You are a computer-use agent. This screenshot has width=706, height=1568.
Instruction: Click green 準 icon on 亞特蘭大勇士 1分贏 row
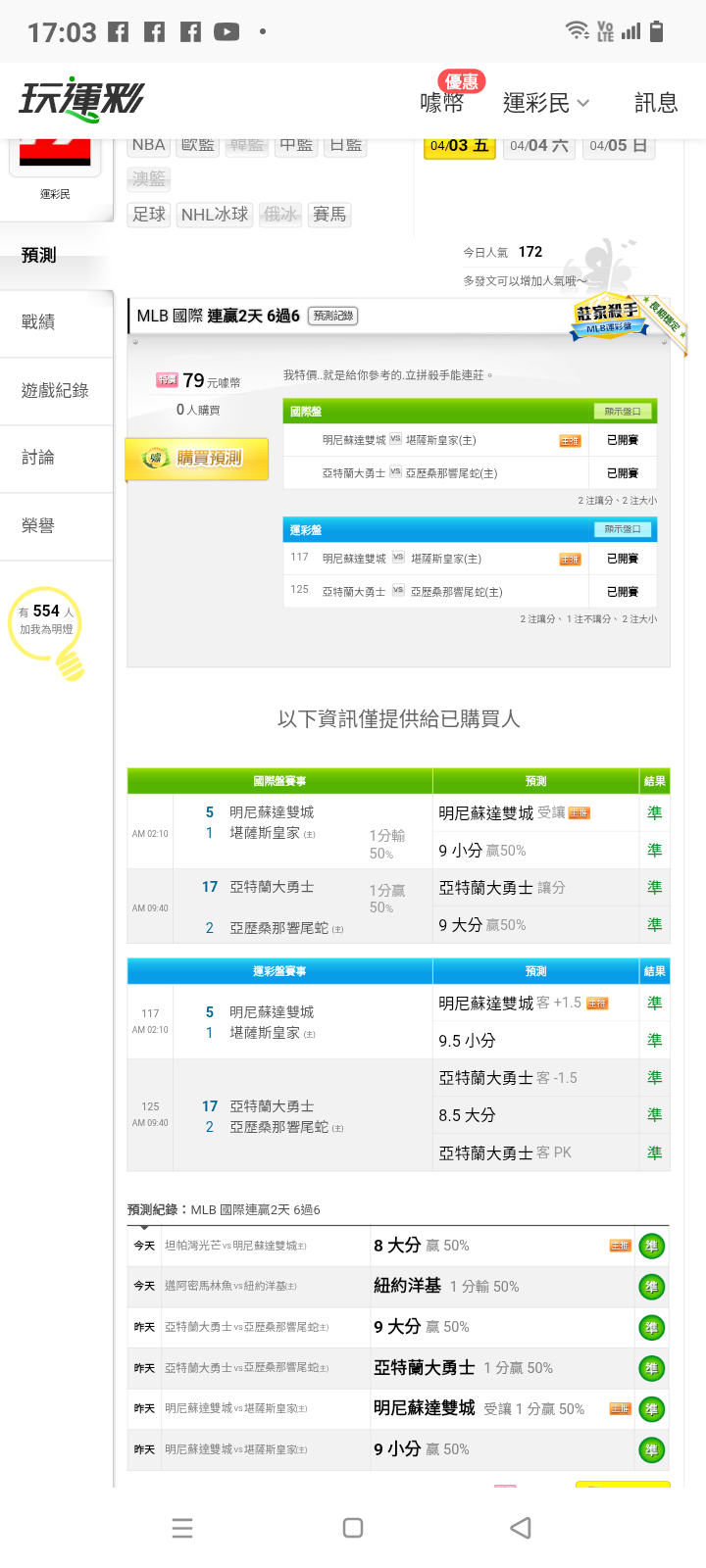click(651, 1368)
